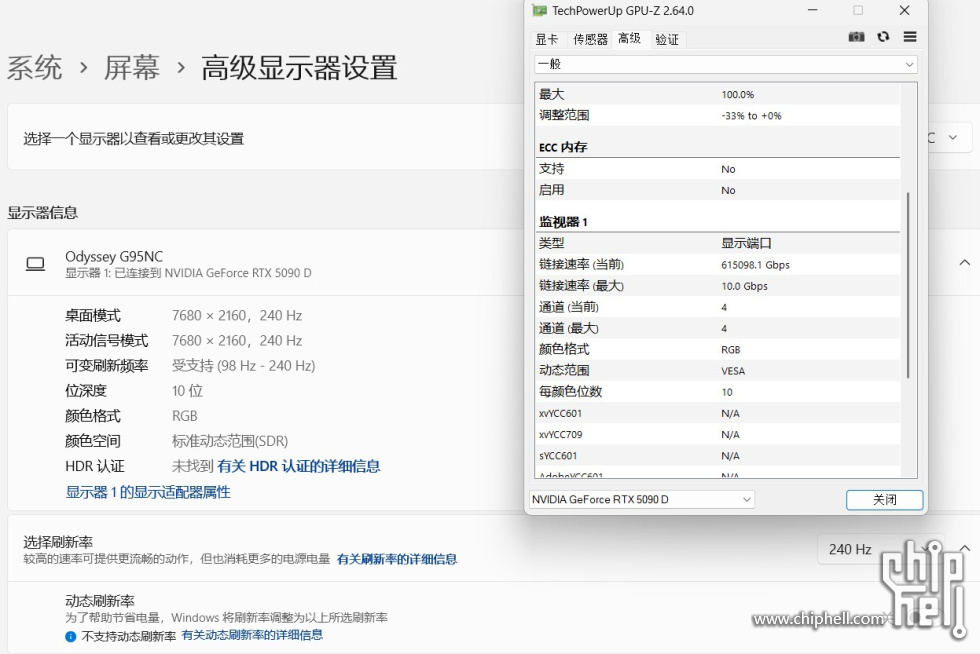Click the GPU-Z app icon in title bar
This screenshot has height=654, width=980.
click(539, 11)
